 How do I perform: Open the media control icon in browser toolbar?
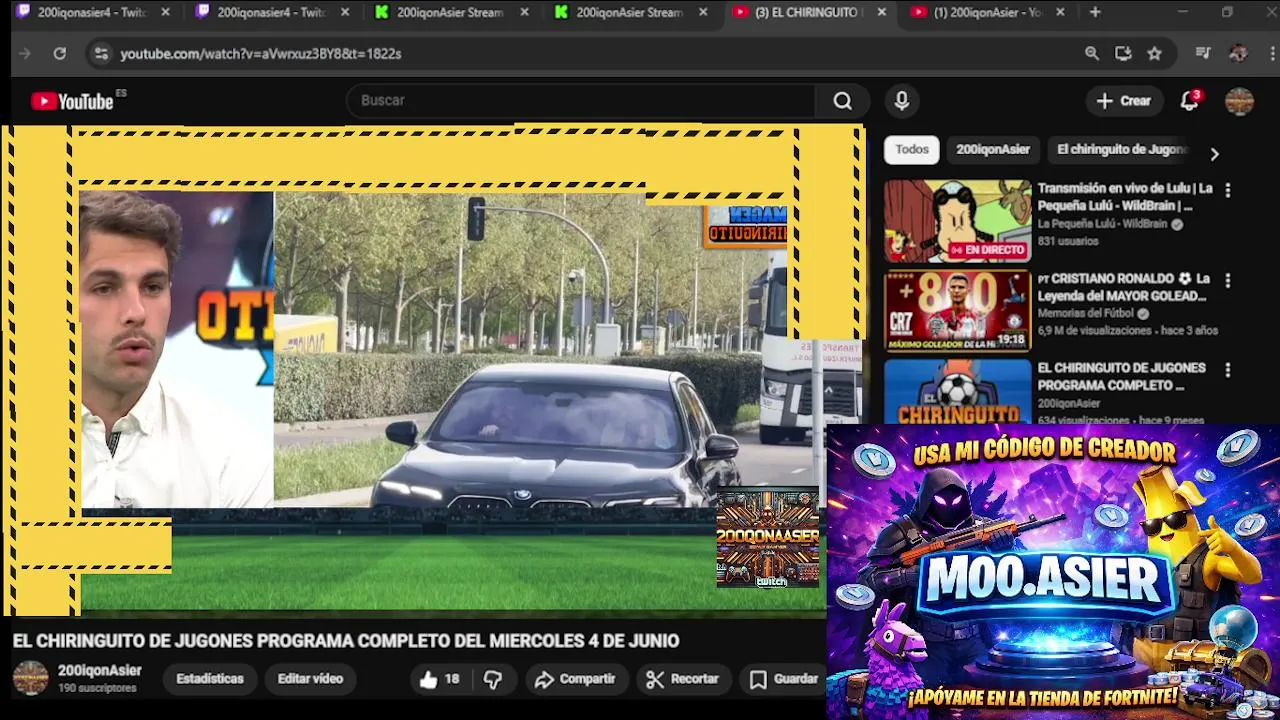[x=1203, y=53]
